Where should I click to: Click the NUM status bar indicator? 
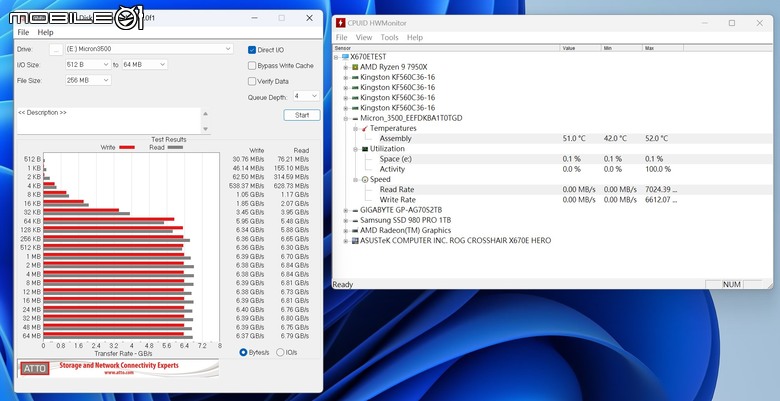732,285
